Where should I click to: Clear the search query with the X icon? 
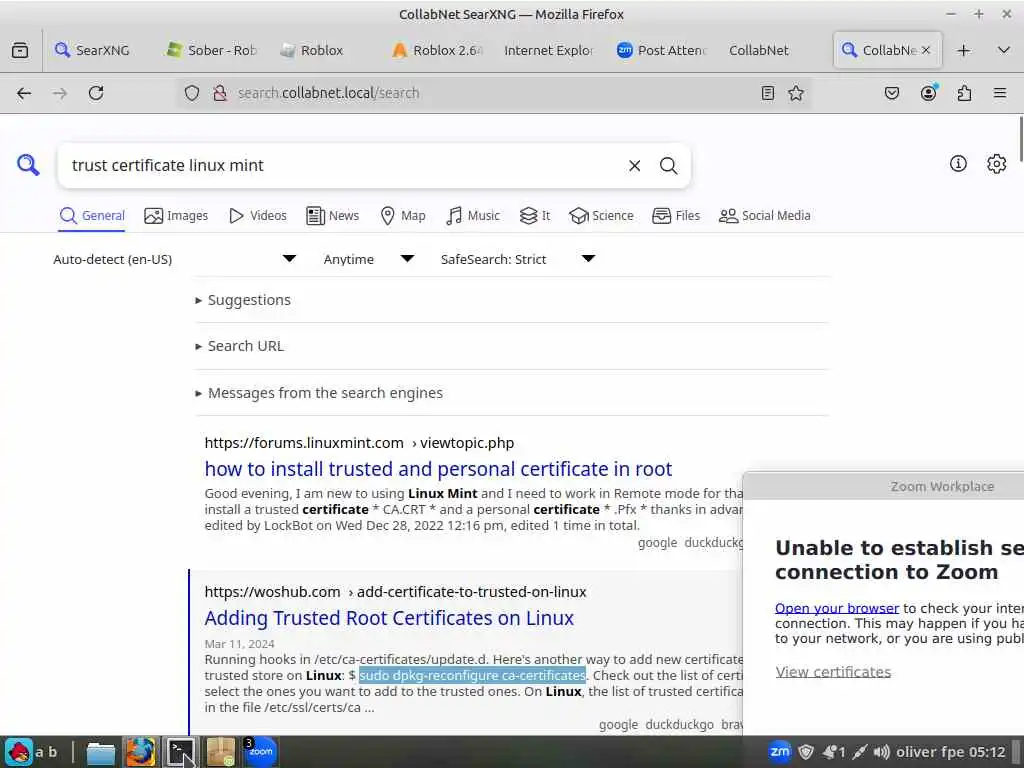pyautogui.click(x=634, y=166)
